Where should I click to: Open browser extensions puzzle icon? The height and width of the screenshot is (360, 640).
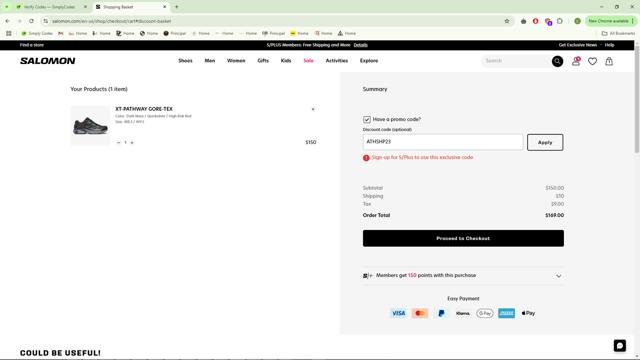[x=560, y=21]
